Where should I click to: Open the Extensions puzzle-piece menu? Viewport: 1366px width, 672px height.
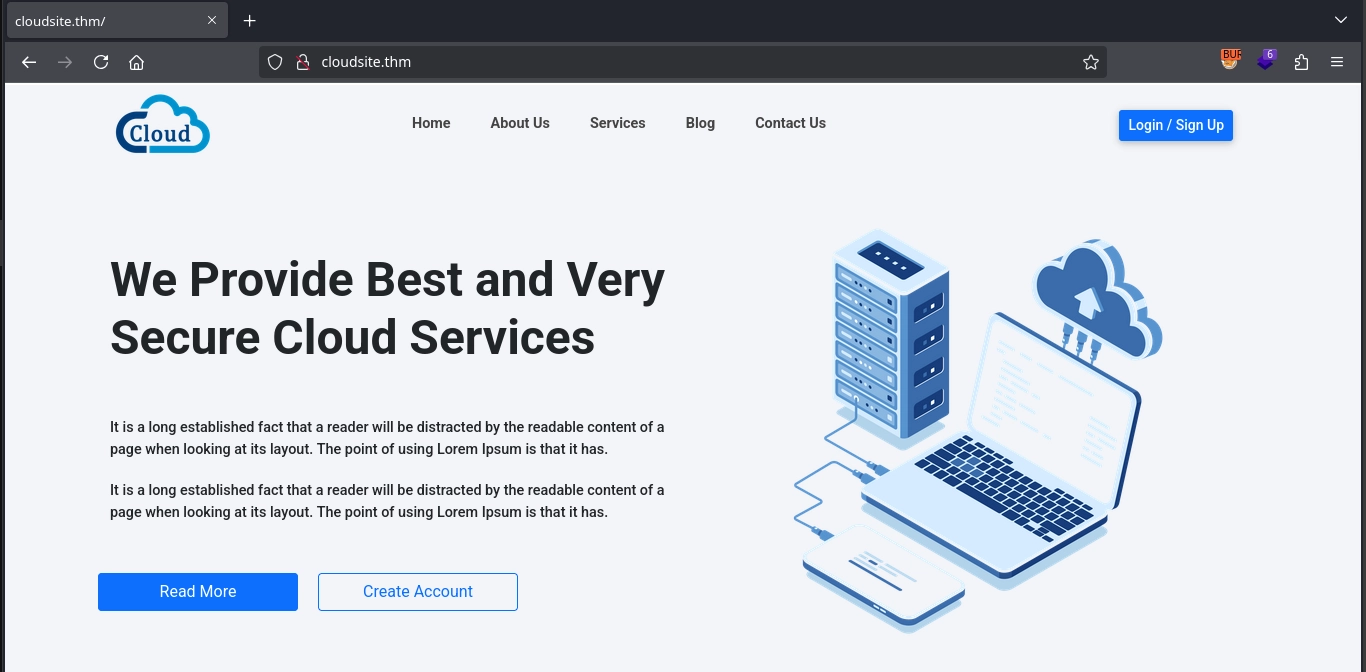coord(1301,62)
